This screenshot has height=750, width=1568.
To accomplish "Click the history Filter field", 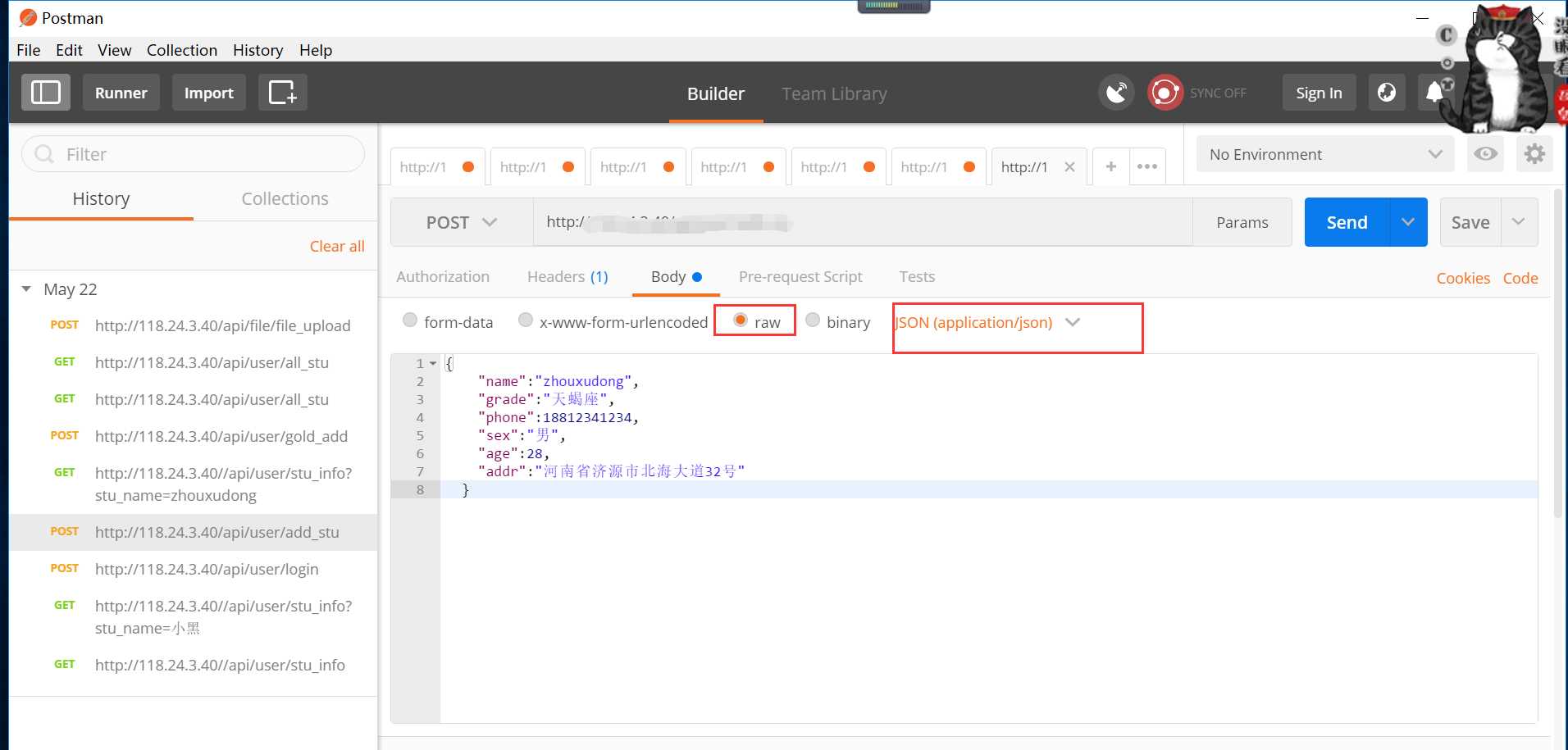I will (x=194, y=154).
